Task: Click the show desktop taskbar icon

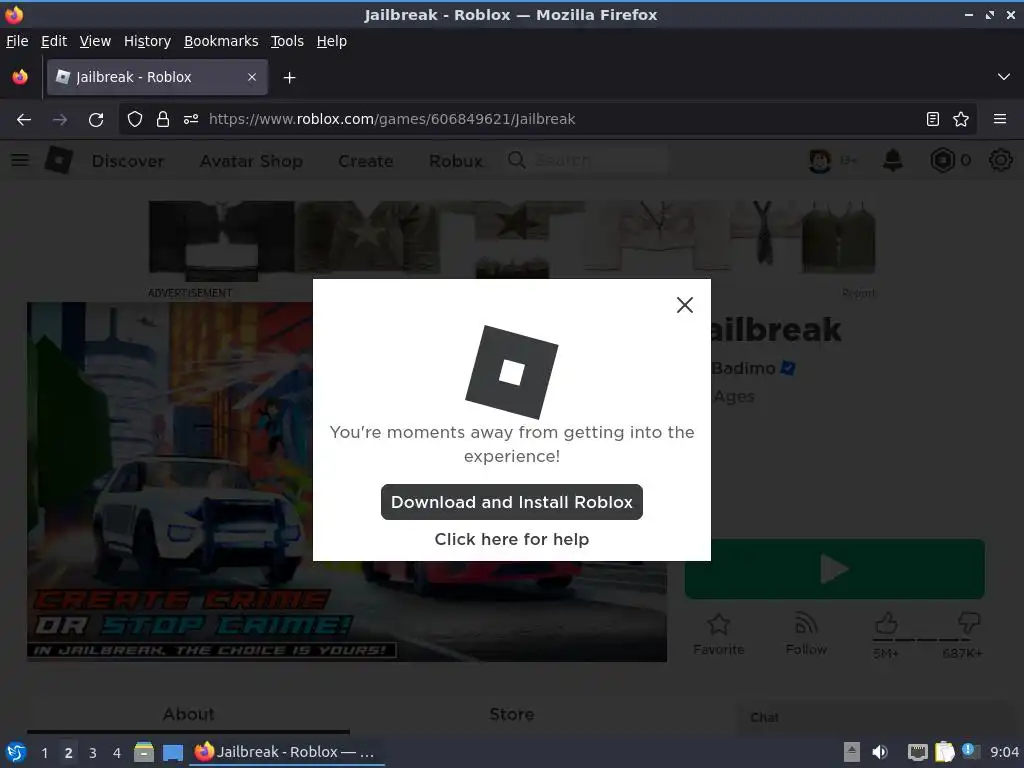Action: 172,752
